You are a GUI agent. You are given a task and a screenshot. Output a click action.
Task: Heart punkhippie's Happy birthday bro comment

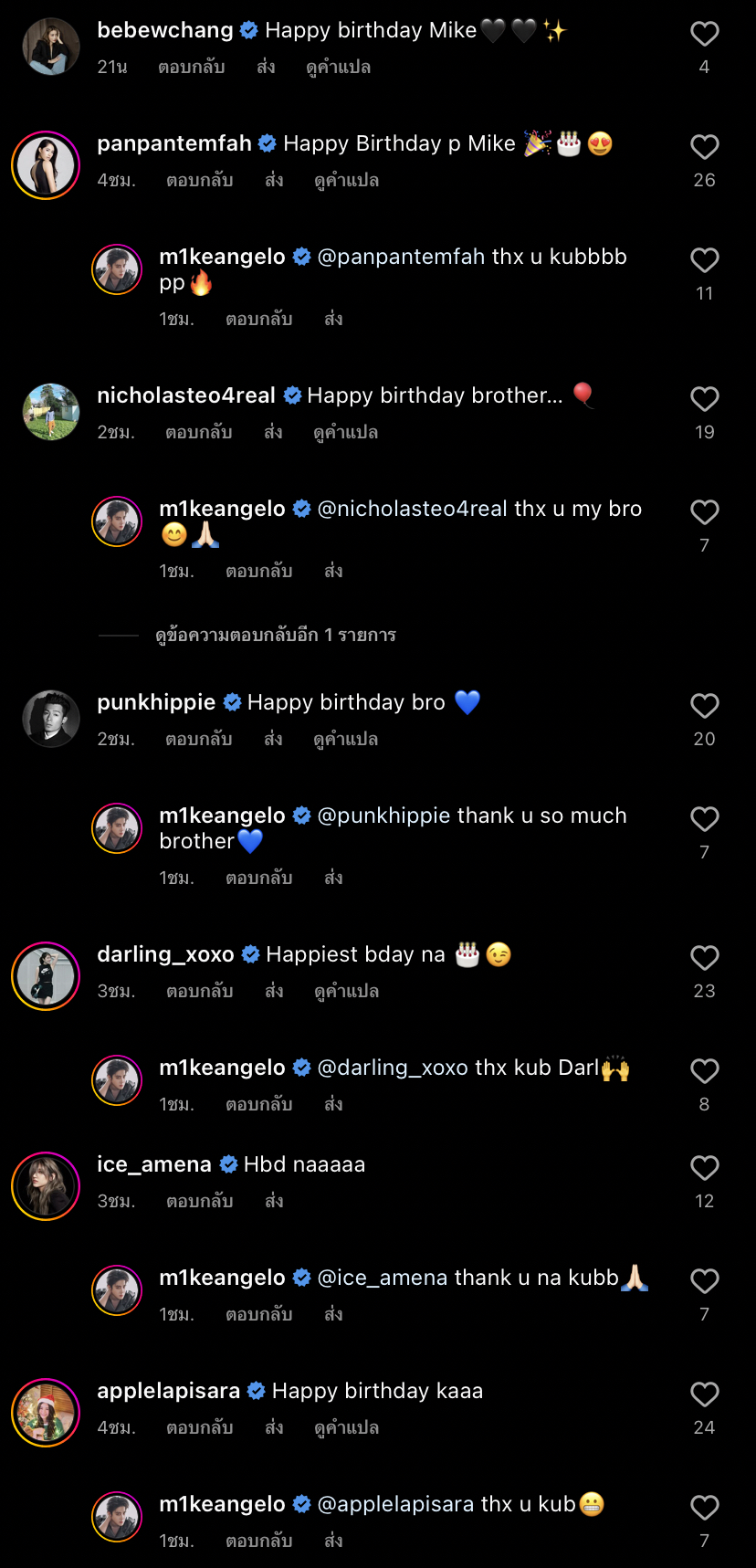pyautogui.click(x=704, y=706)
